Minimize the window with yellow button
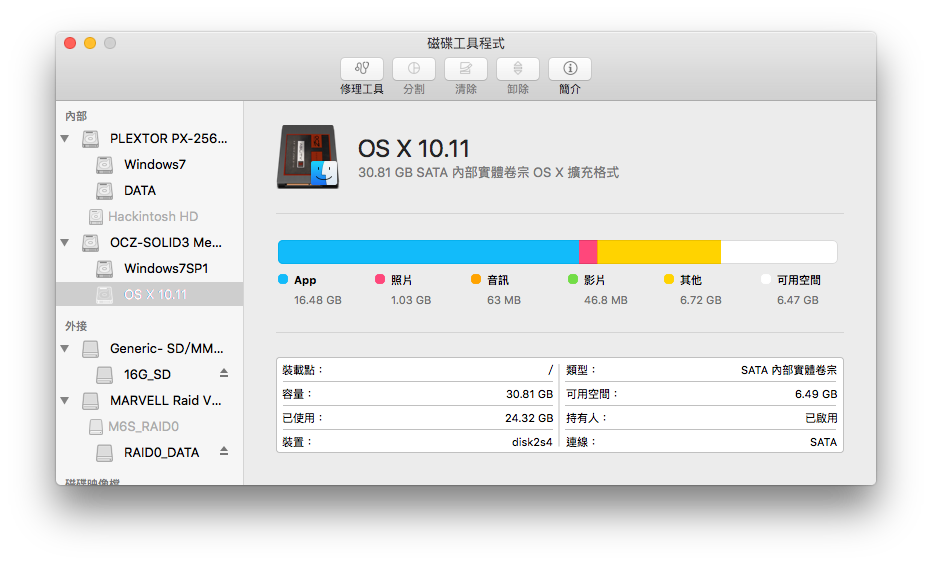The height and width of the screenshot is (565, 932). point(90,43)
